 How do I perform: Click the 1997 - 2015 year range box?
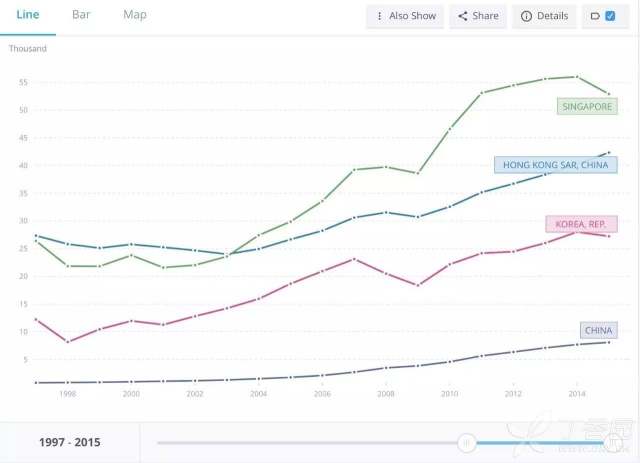pyautogui.click(x=70, y=442)
